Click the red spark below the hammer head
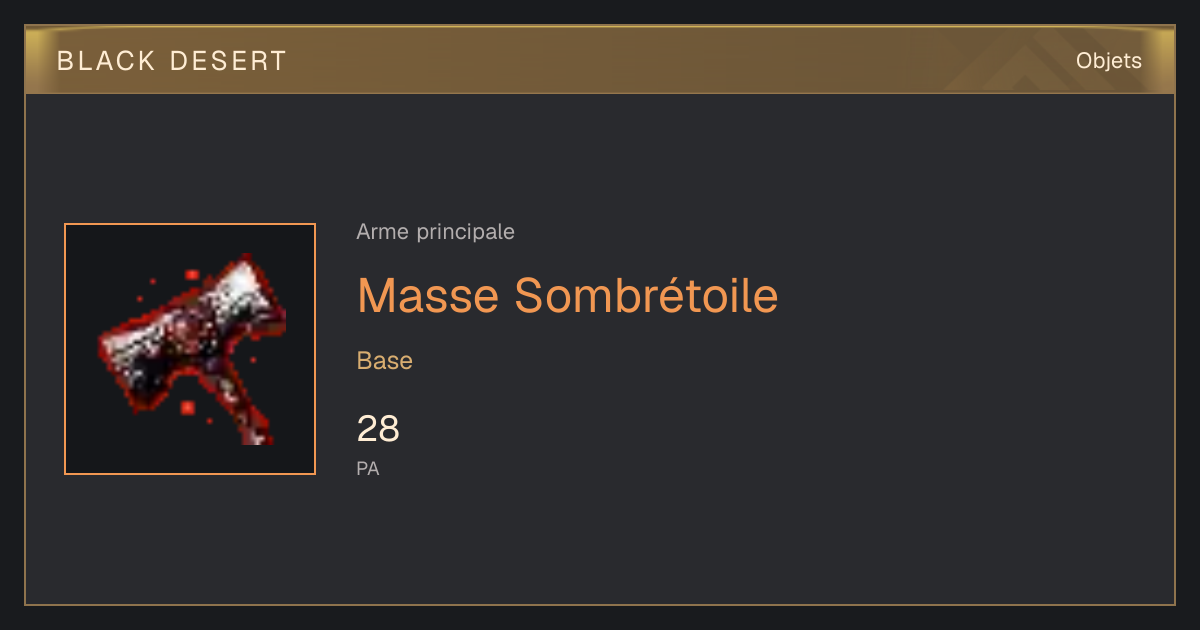The width and height of the screenshot is (1200, 630). coord(187,407)
